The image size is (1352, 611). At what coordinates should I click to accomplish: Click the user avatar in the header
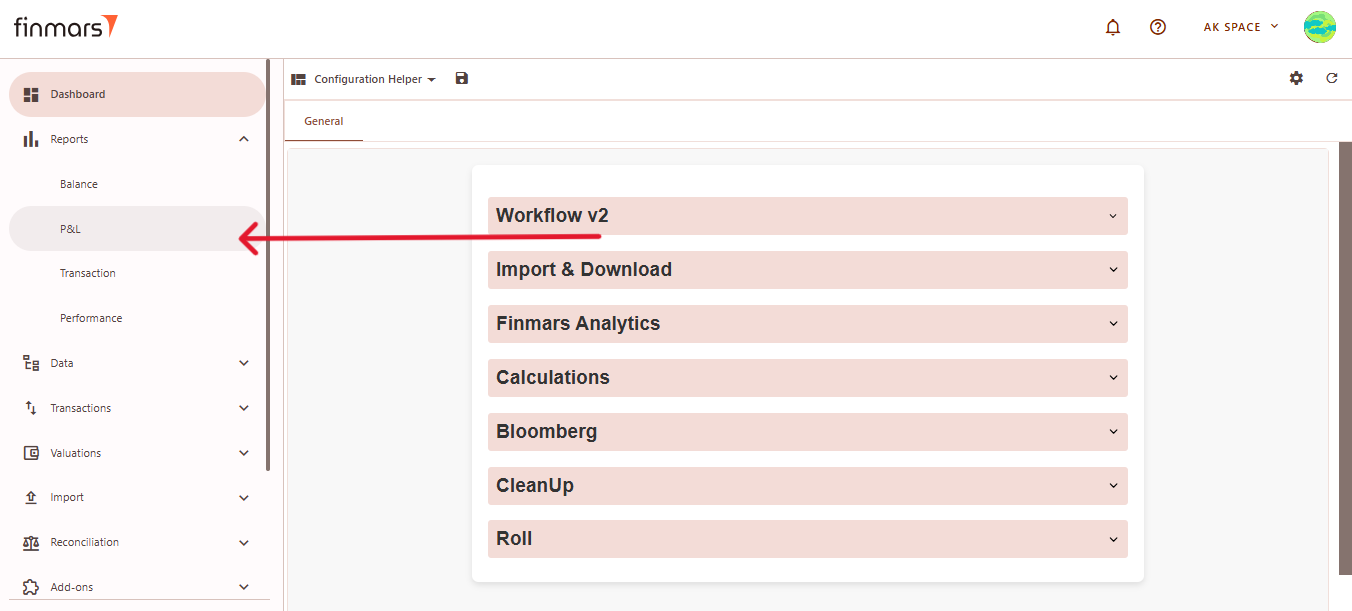[1319, 27]
